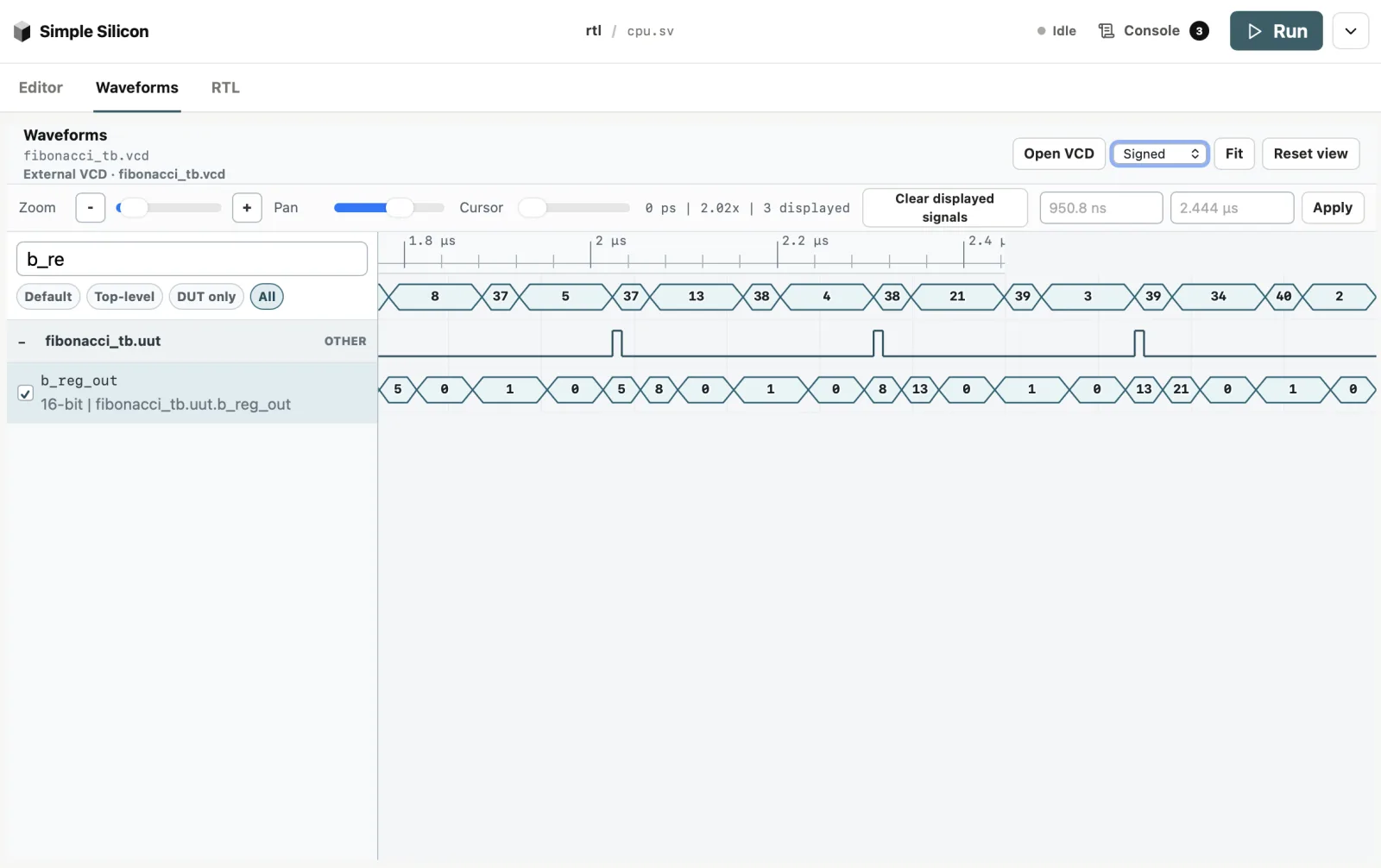The height and width of the screenshot is (868, 1381).
Task: Open the dropdown chevron next to Run
Action: (x=1351, y=31)
